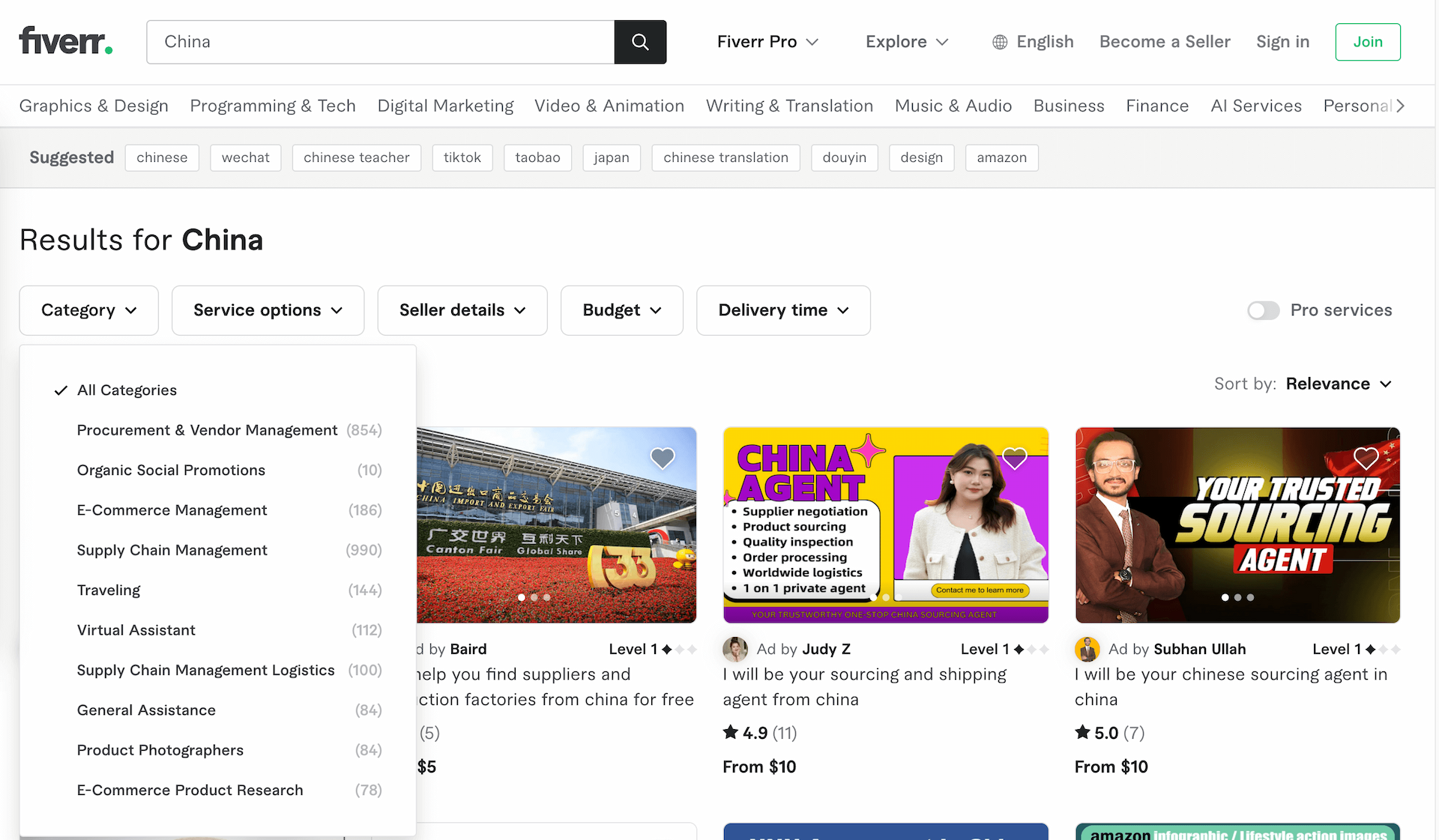Toggle the Pro services switch on
Screen dimensions: 1439x840
[x=1263, y=309]
